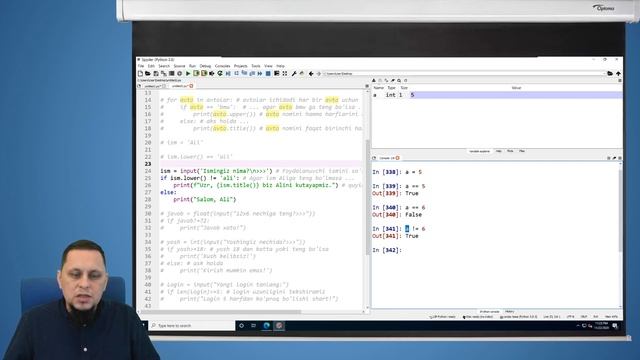Click the browse working directory folder icon

point(610,73)
